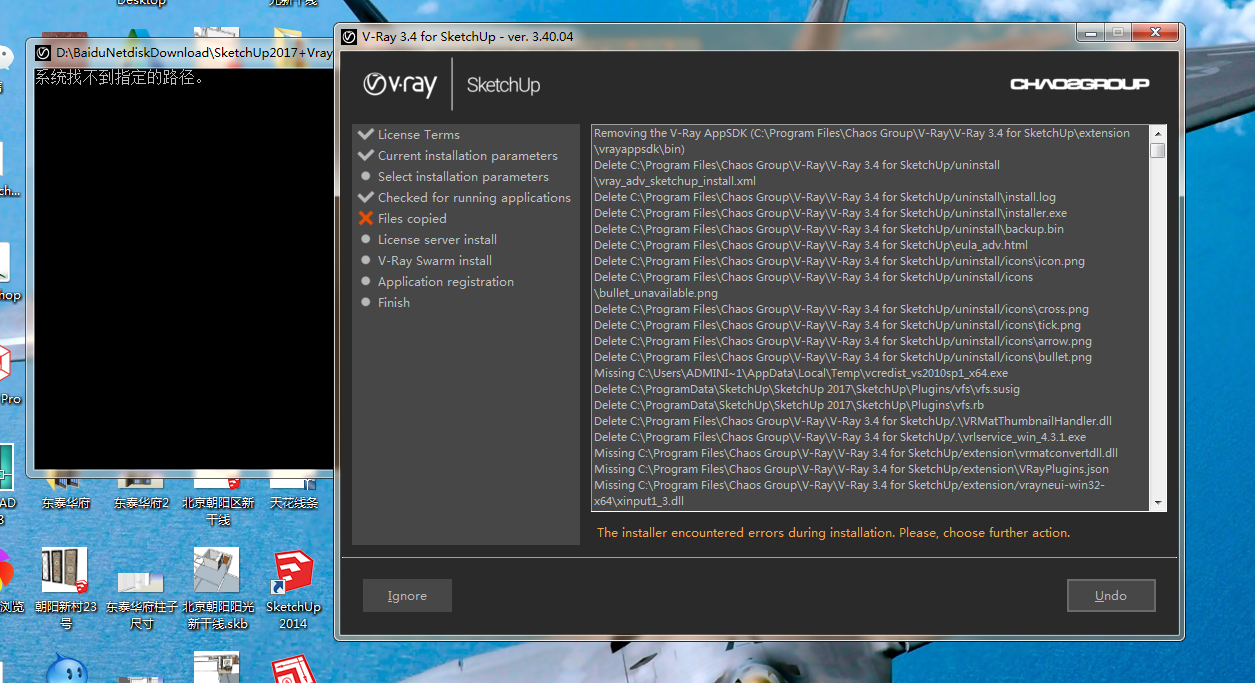The width and height of the screenshot is (1255, 683).
Task: Click the V-Ray SketchUp logo in the header
Action: coord(452,84)
